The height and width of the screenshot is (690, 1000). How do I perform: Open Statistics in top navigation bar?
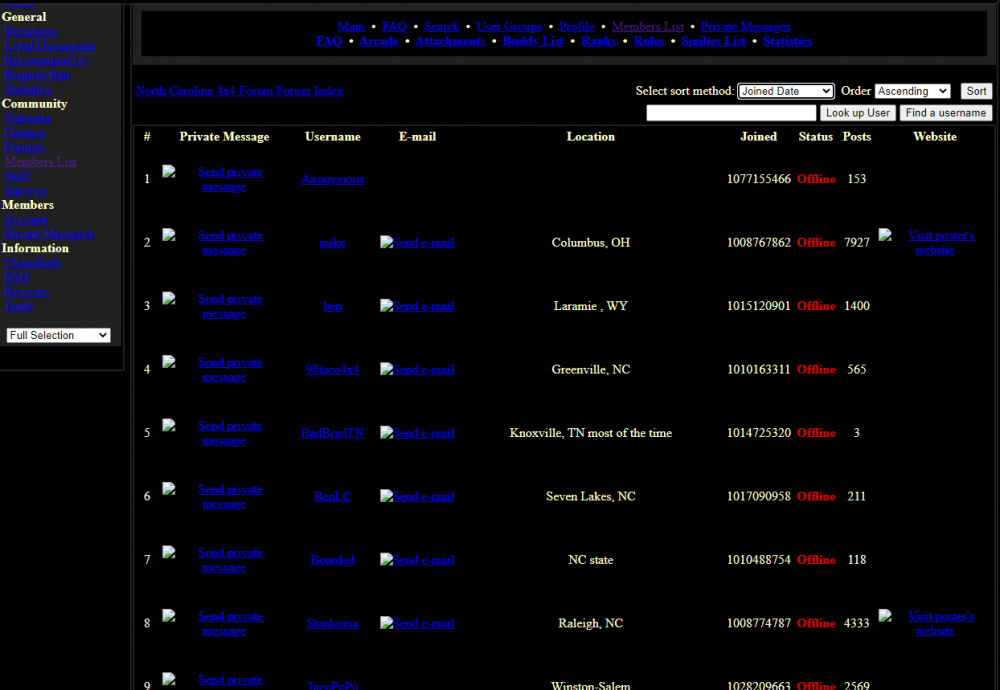click(x=787, y=41)
